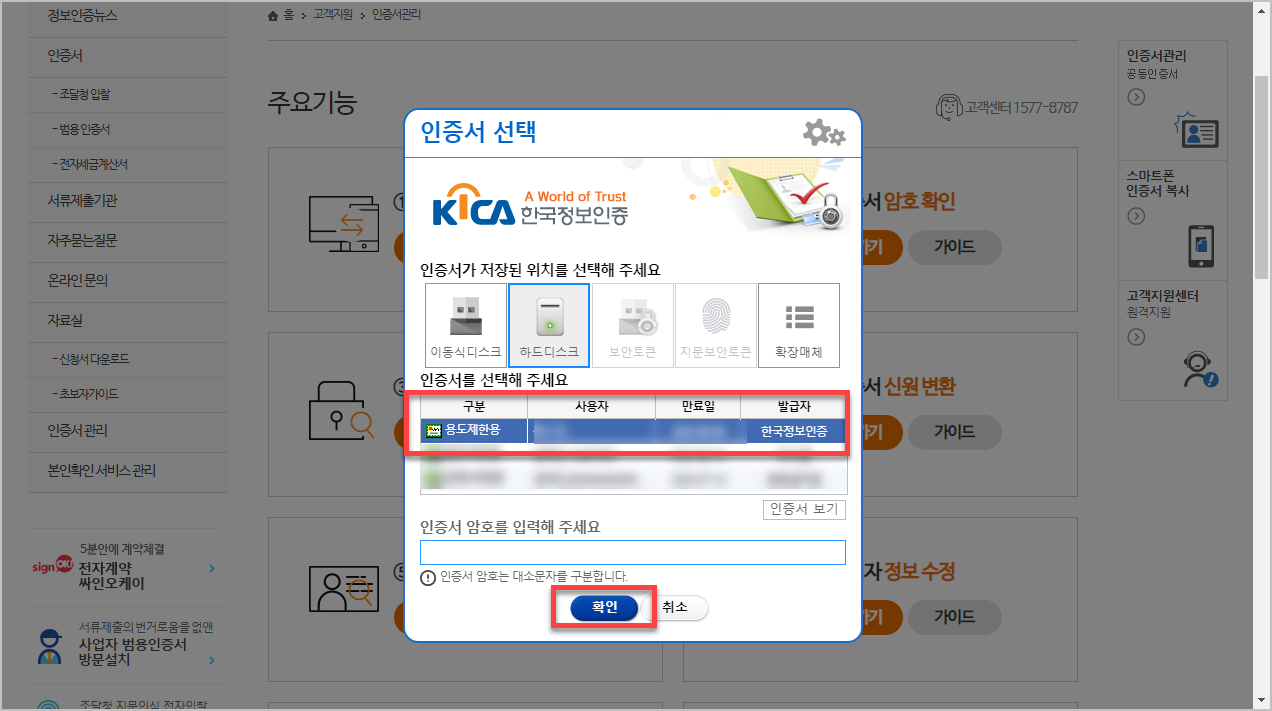Screen dimensions: 1272x711
Task: Click the 고객지원 breadcrumb link
Action: click(333, 15)
